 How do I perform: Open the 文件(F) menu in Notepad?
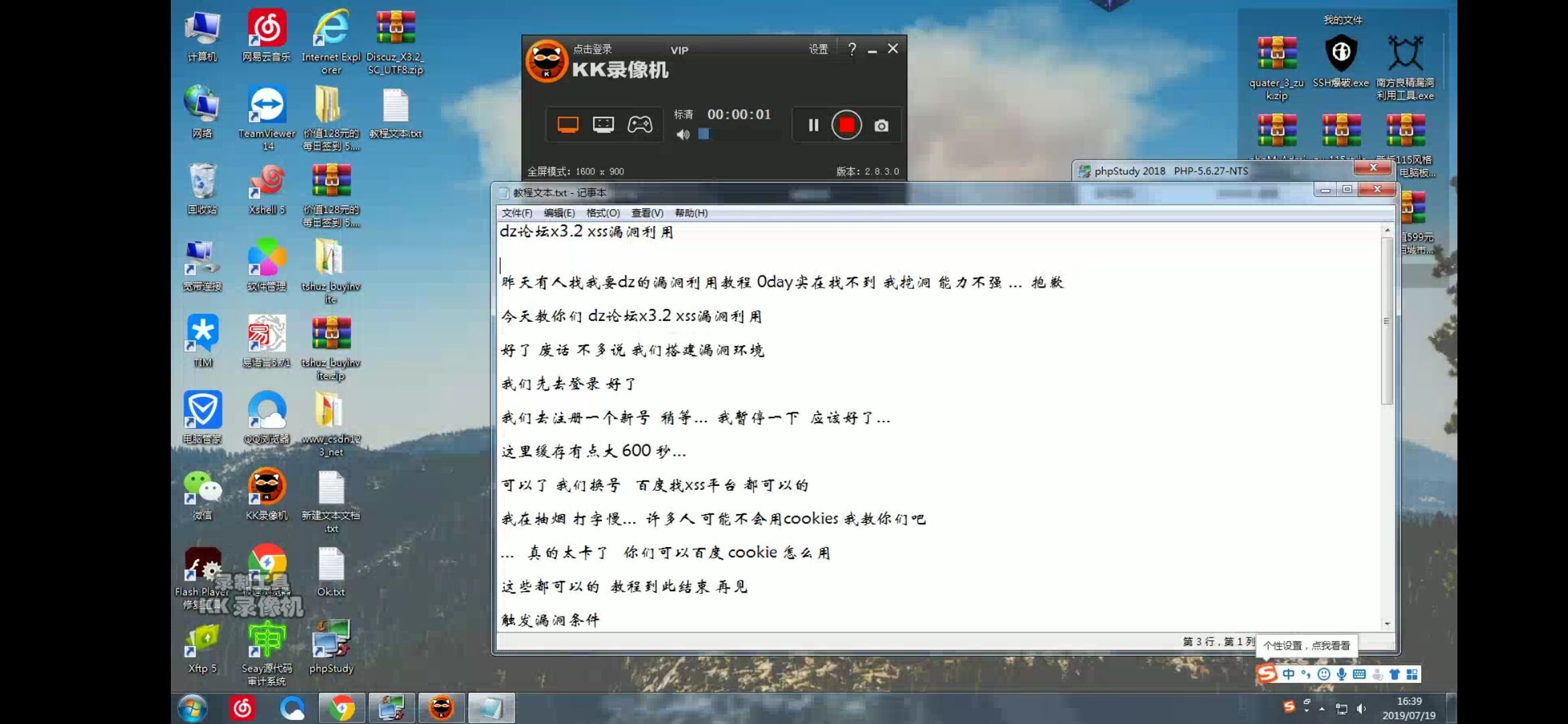[517, 213]
